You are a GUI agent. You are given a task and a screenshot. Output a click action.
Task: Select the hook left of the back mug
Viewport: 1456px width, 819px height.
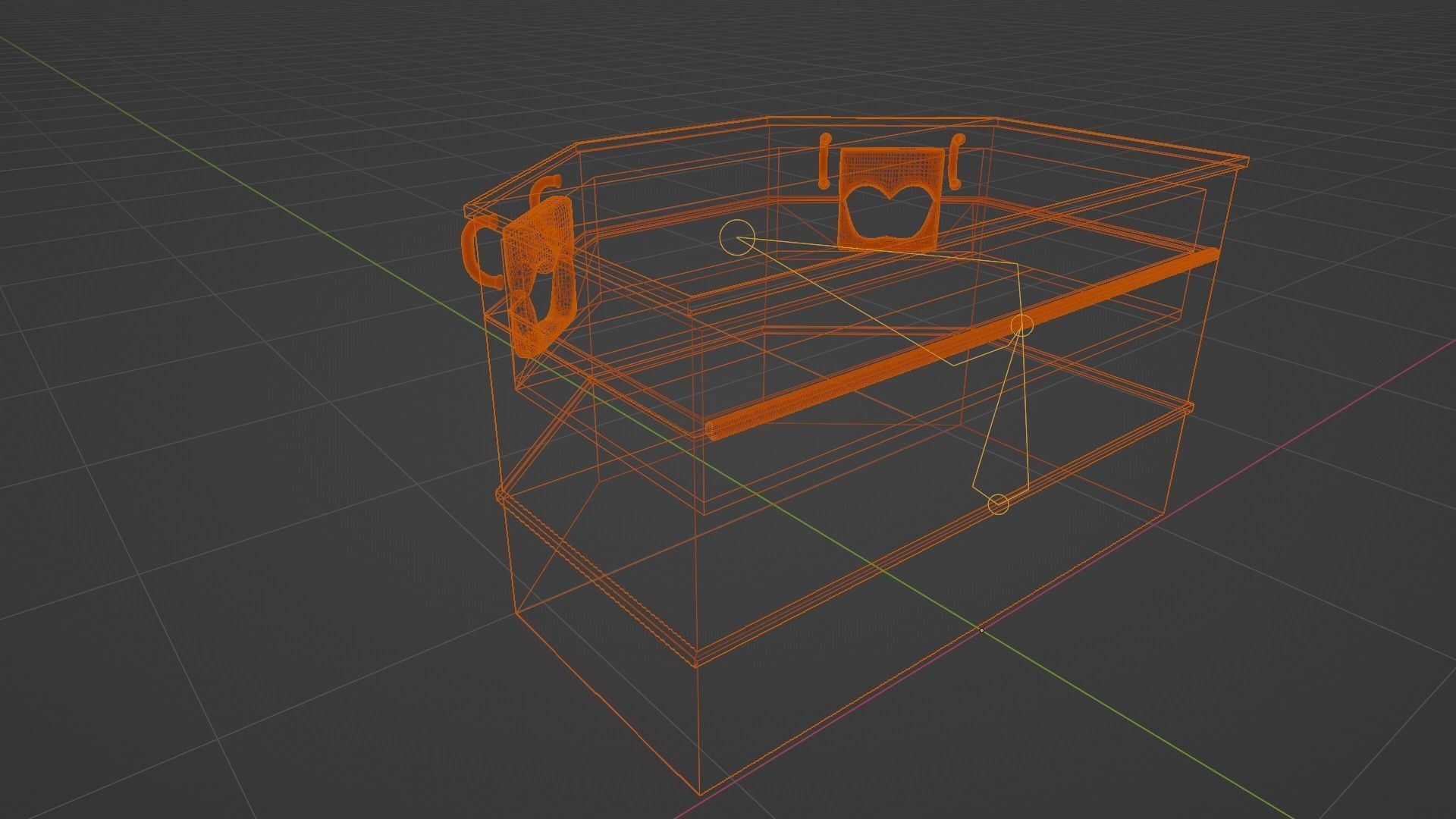(825, 162)
